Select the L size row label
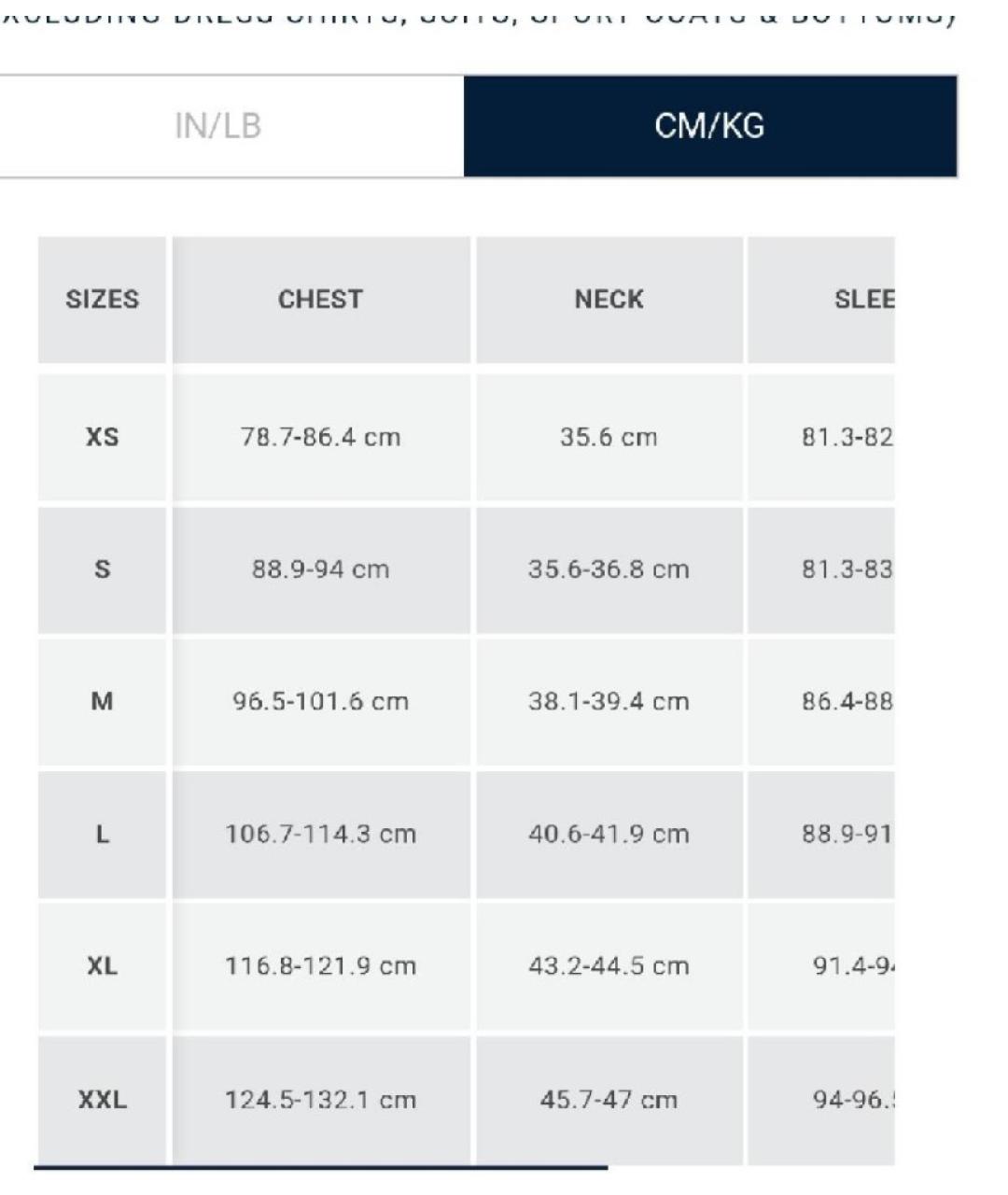The width and height of the screenshot is (1008, 1195). [x=103, y=835]
